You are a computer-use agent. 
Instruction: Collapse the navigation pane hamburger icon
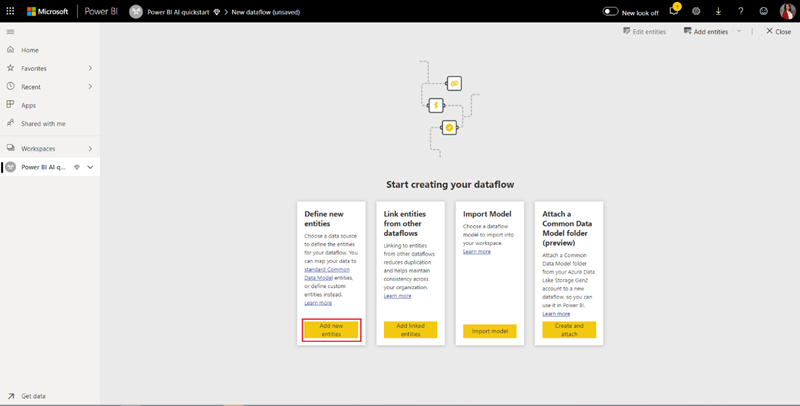(x=11, y=32)
